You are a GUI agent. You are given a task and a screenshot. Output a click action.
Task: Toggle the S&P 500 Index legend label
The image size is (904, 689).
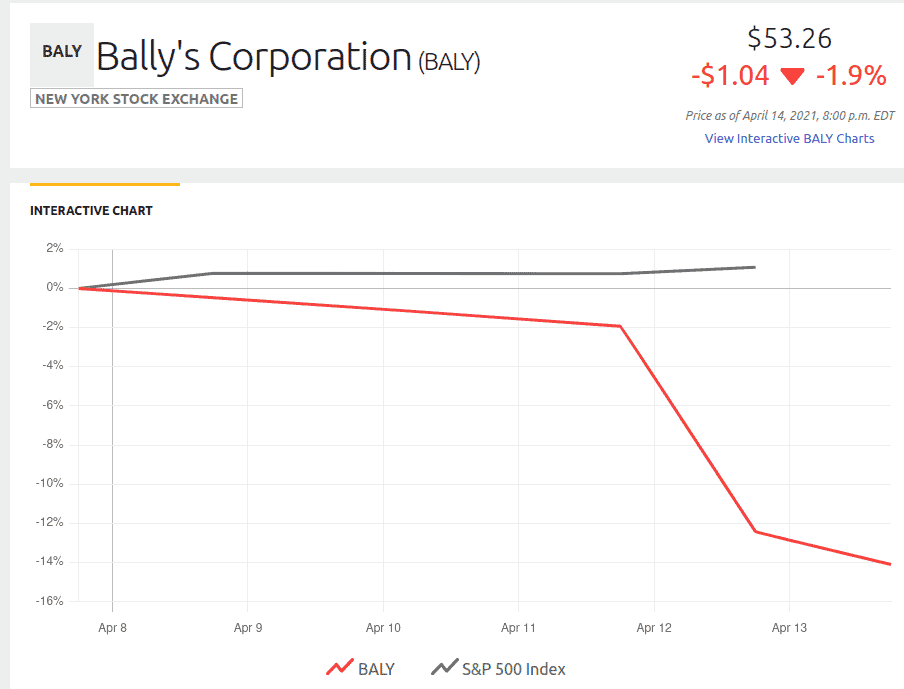tap(513, 669)
